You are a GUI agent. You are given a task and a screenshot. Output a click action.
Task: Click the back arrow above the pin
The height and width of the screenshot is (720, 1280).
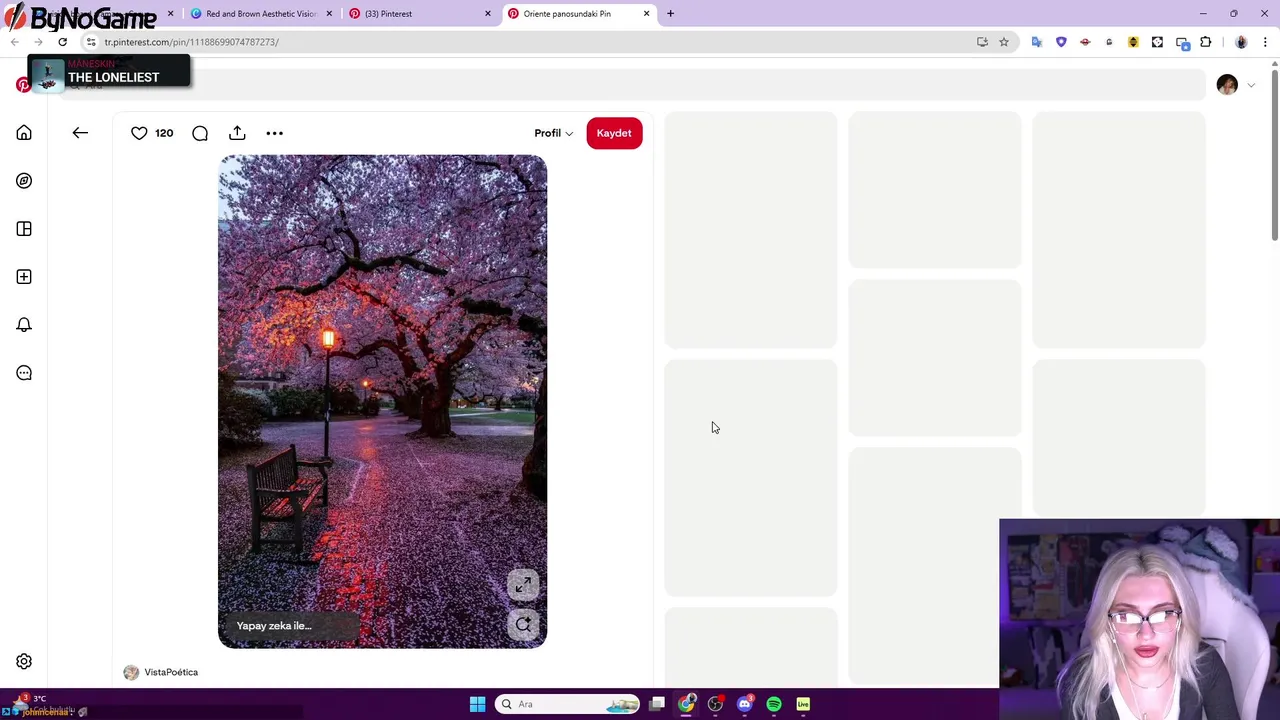pos(80,133)
